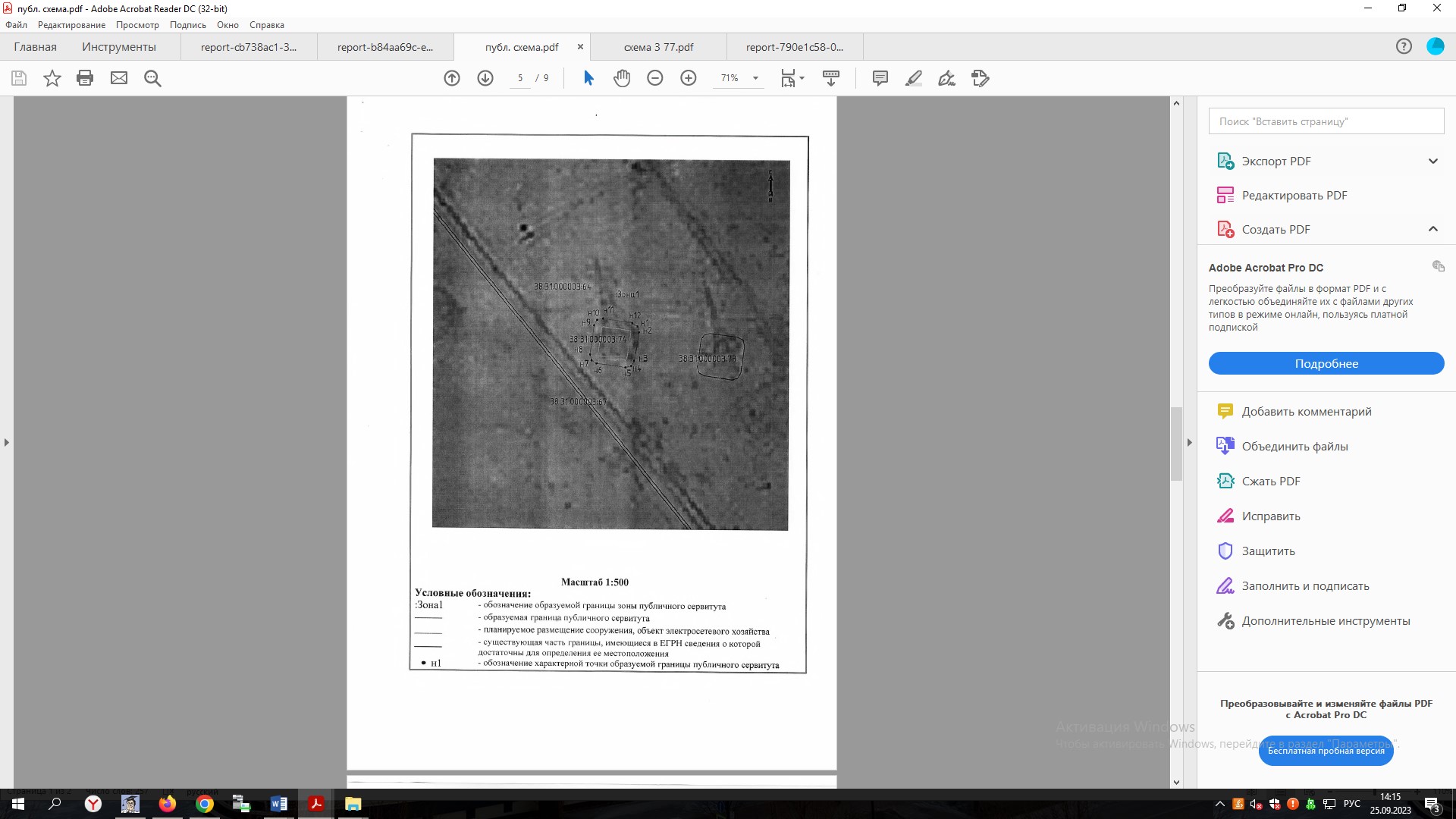The height and width of the screenshot is (819, 1456).
Task: Print the document using printer icon
Action: tap(85, 78)
